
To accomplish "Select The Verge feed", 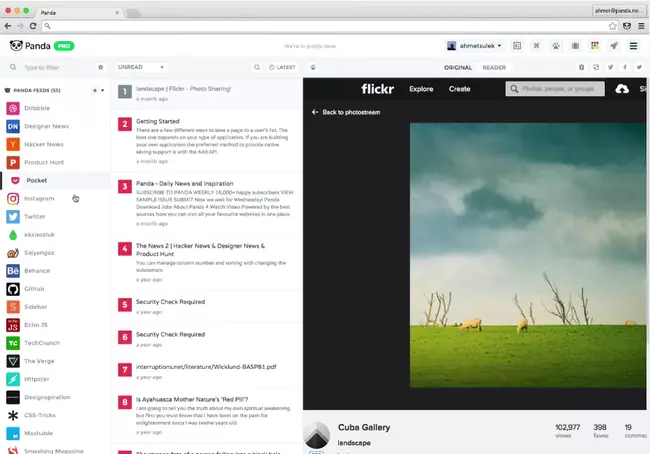I will [x=39, y=361].
